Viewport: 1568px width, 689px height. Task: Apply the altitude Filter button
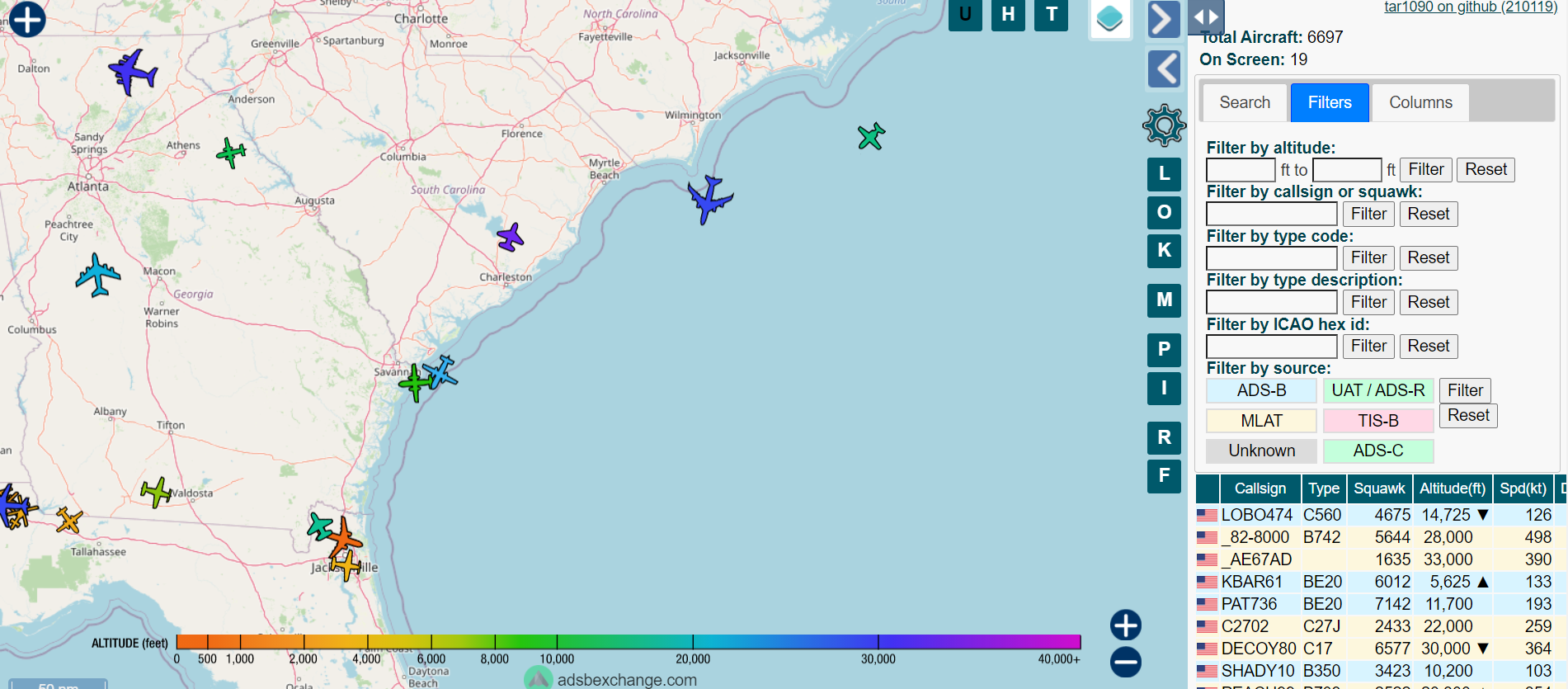click(1426, 169)
